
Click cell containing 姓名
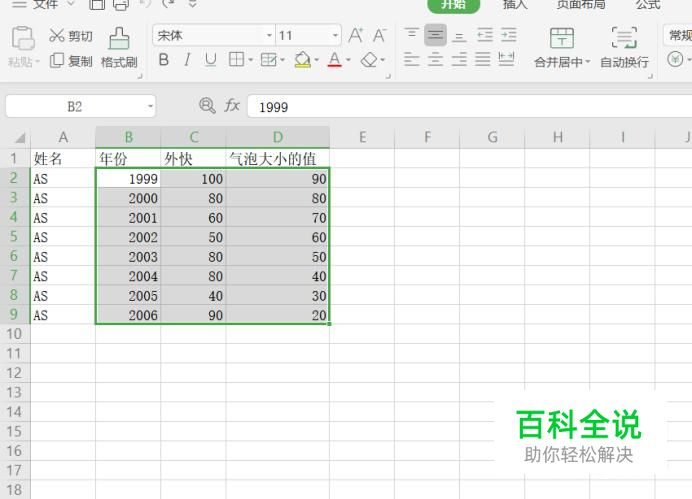(63, 158)
